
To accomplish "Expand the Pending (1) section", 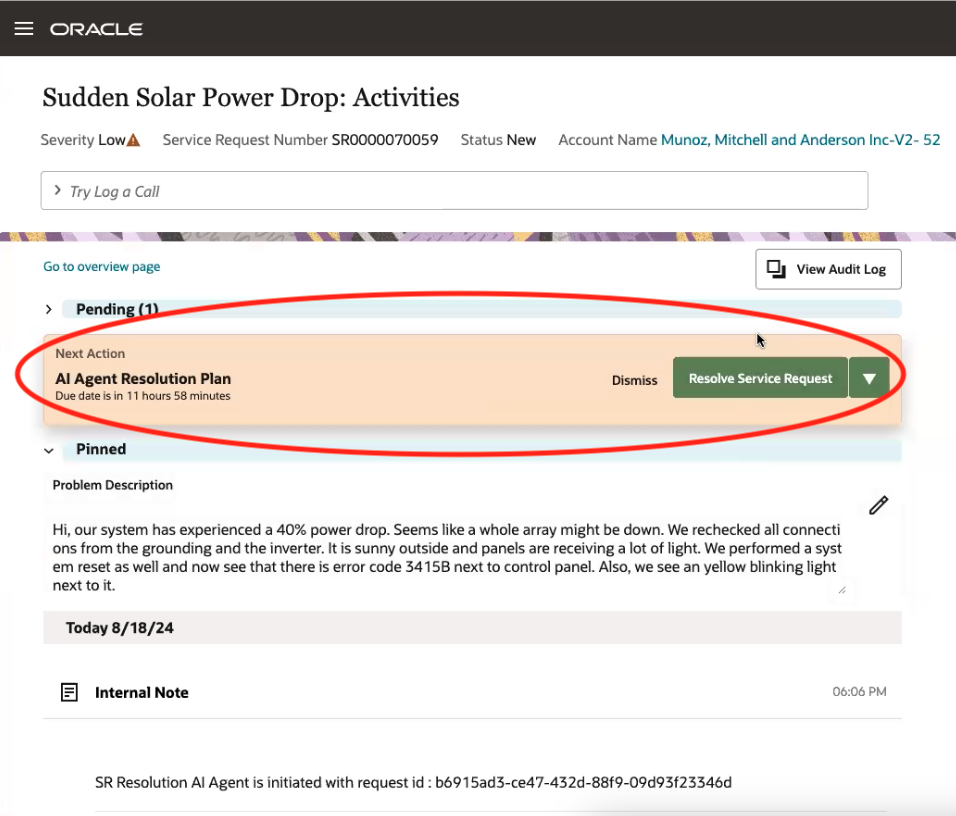I will tap(49, 310).
